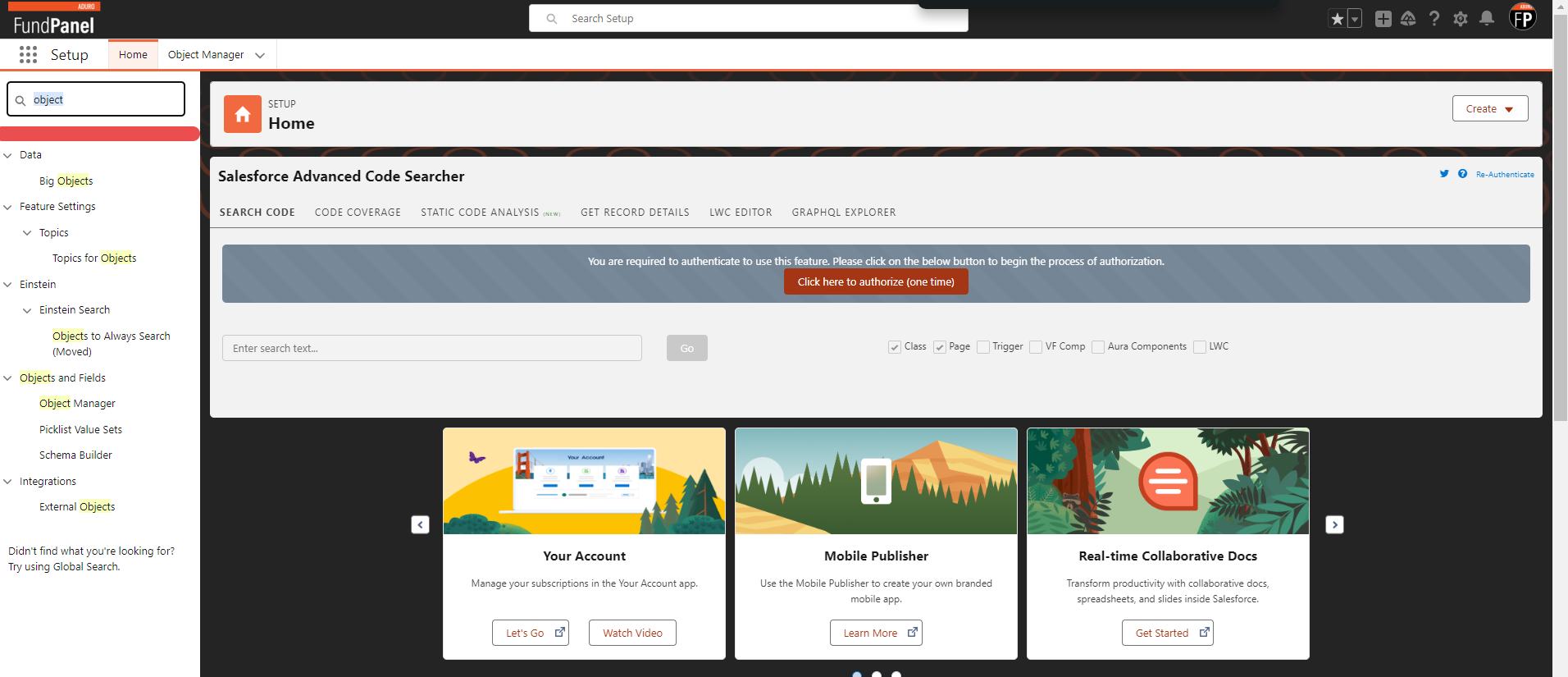The width and height of the screenshot is (1568, 677).
Task: Collapse the Integrations section
Action: point(8,482)
